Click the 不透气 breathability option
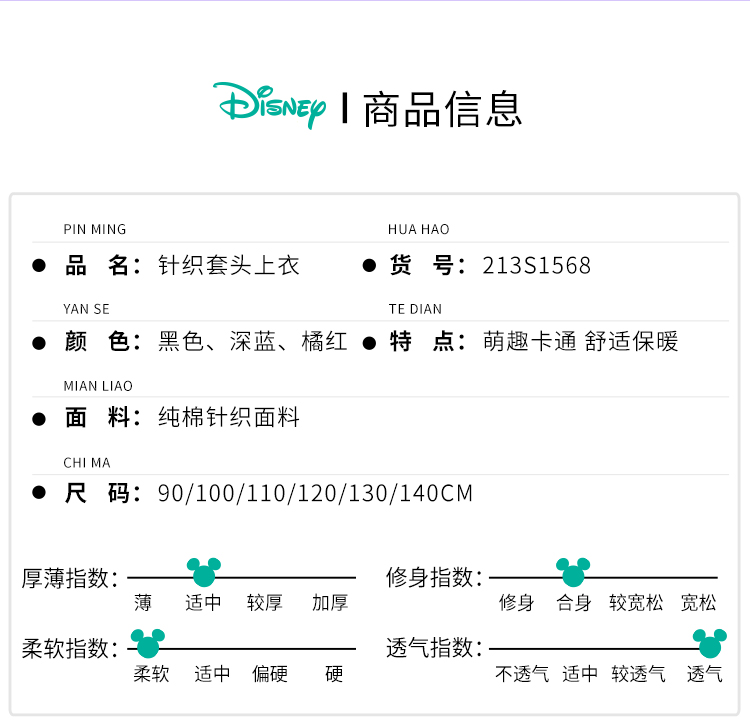Screen dimensions: 750x722 click(x=522, y=674)
